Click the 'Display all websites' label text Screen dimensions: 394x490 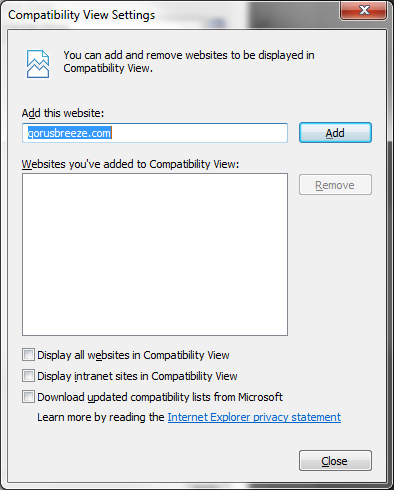coord(133,355)
